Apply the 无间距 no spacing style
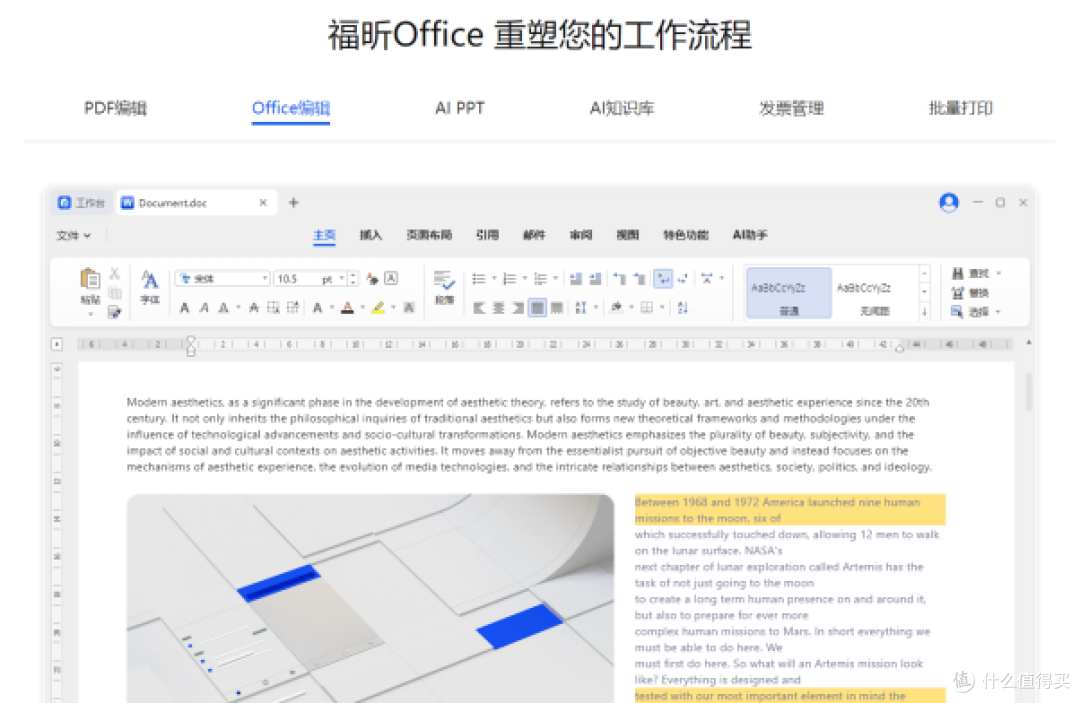The image size is (1080, 703). pos(875,294)
